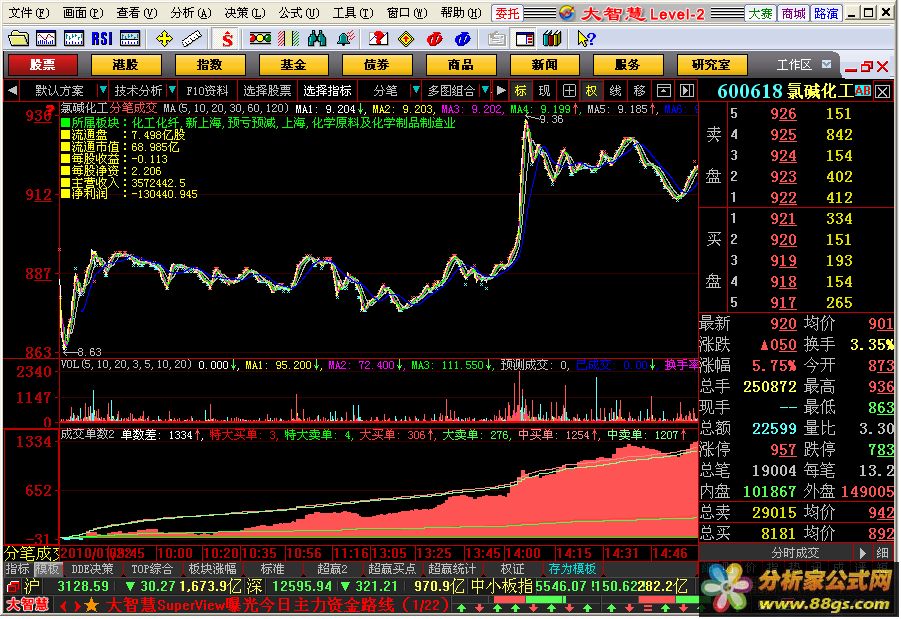Click the 委托 order button
This screenshot has height=619, width=901.
(507, 13)
